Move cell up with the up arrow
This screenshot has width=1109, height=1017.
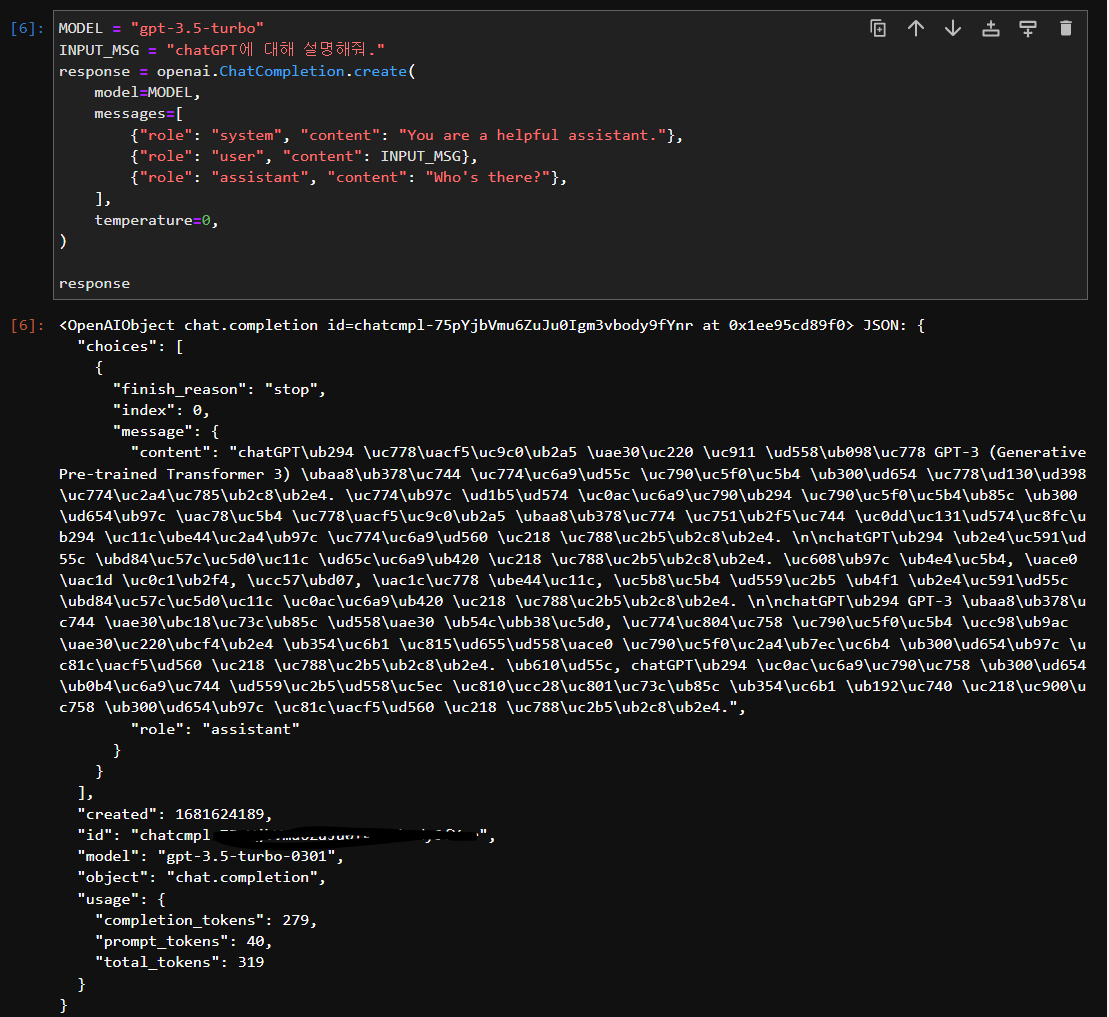[x=916, y=28]
